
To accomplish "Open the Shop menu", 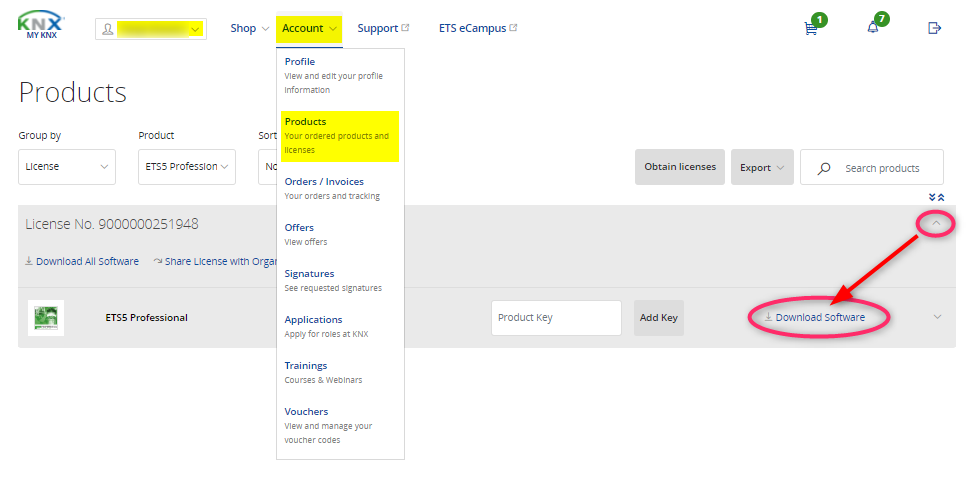I will tap(249, 29).
